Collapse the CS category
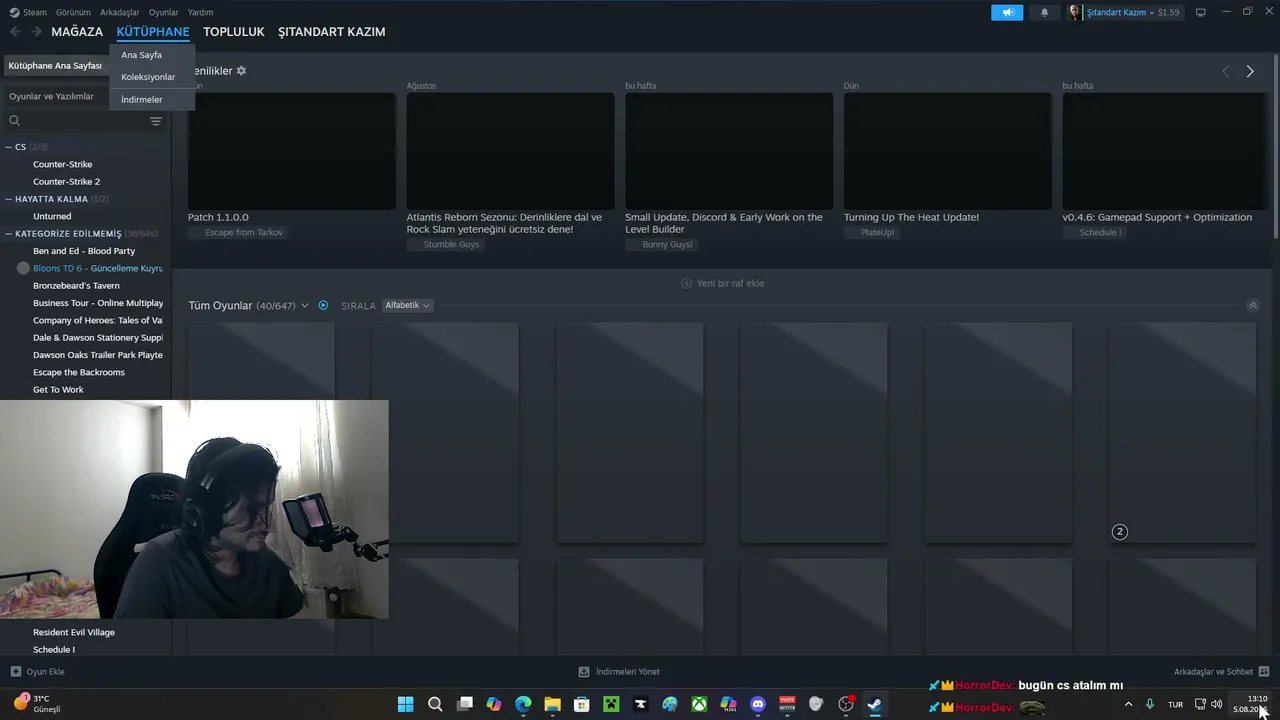 (9, 147)
